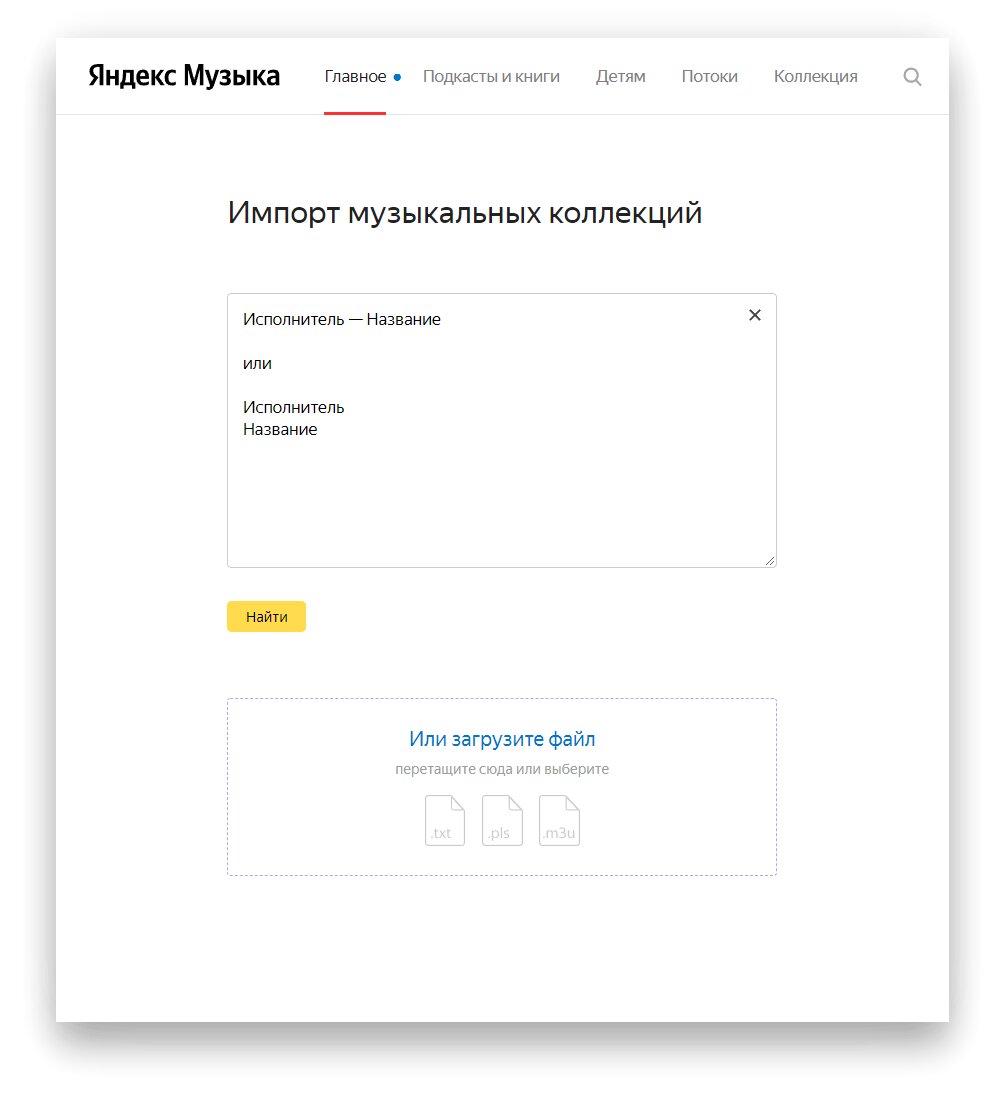Open the Коллекция tab
1005x1095 pixels.
(816, 76)
